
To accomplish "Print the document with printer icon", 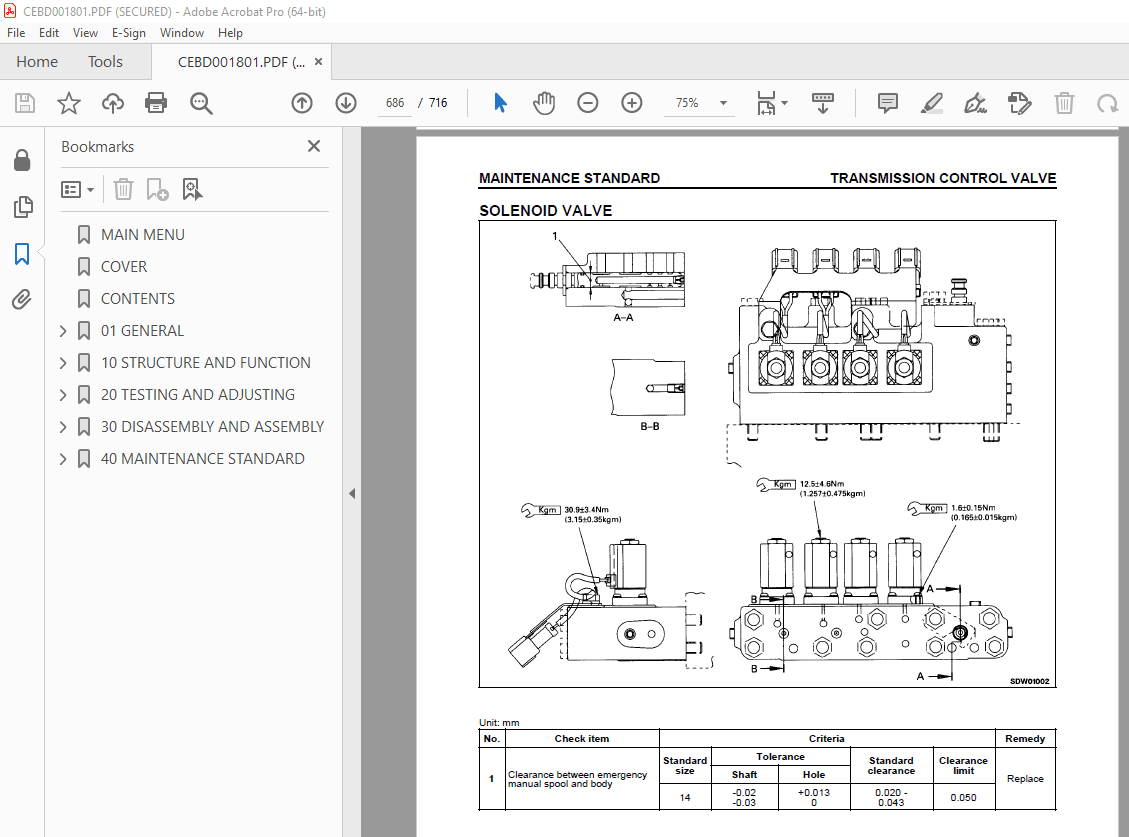I will pyautogui.click(x=156, y=103).
